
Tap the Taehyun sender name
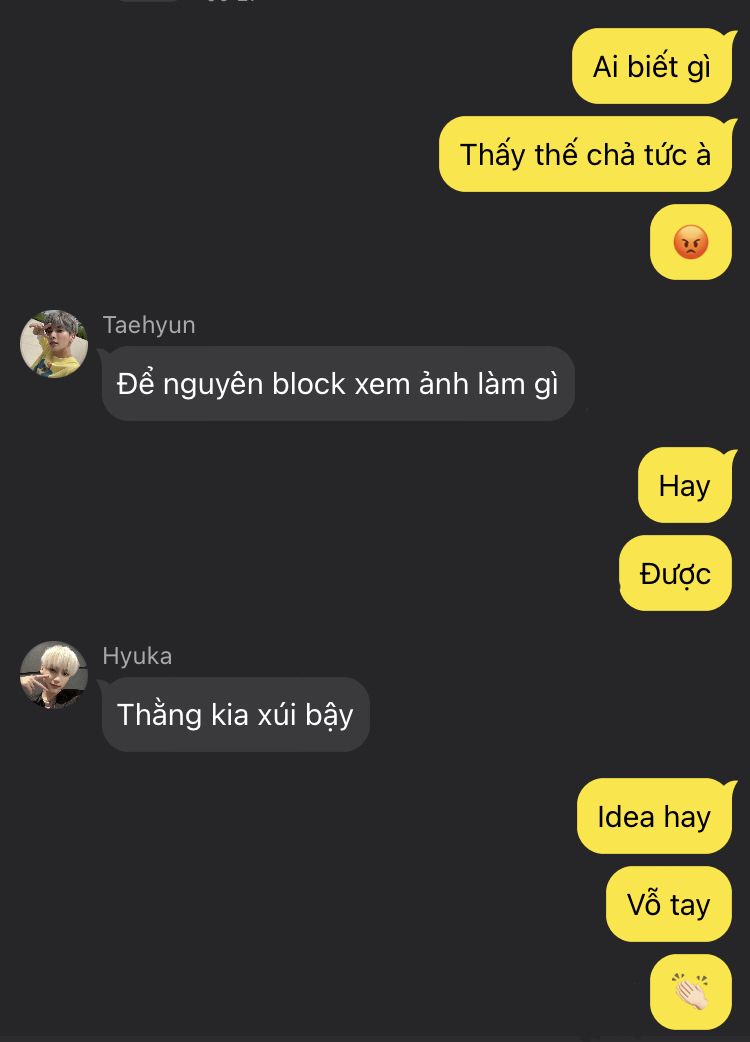149,325
